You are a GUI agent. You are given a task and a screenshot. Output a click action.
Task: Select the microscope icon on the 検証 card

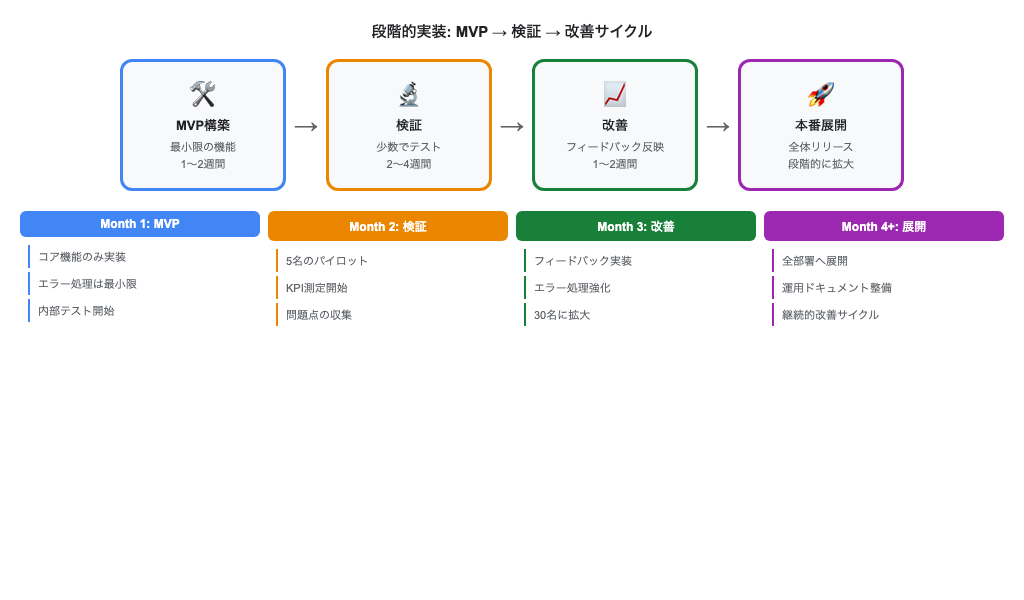pos(409,94)
